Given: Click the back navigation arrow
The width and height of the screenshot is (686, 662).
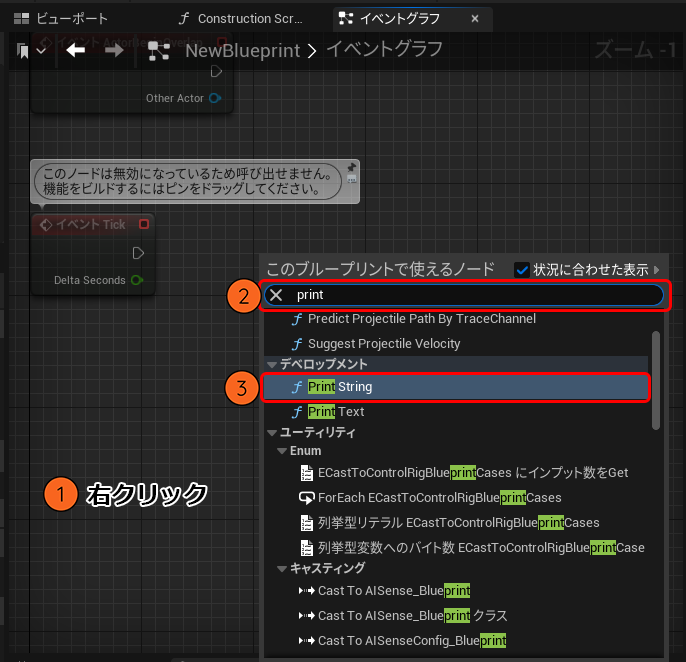Looking at the screenshot, I should click(76, 50).
